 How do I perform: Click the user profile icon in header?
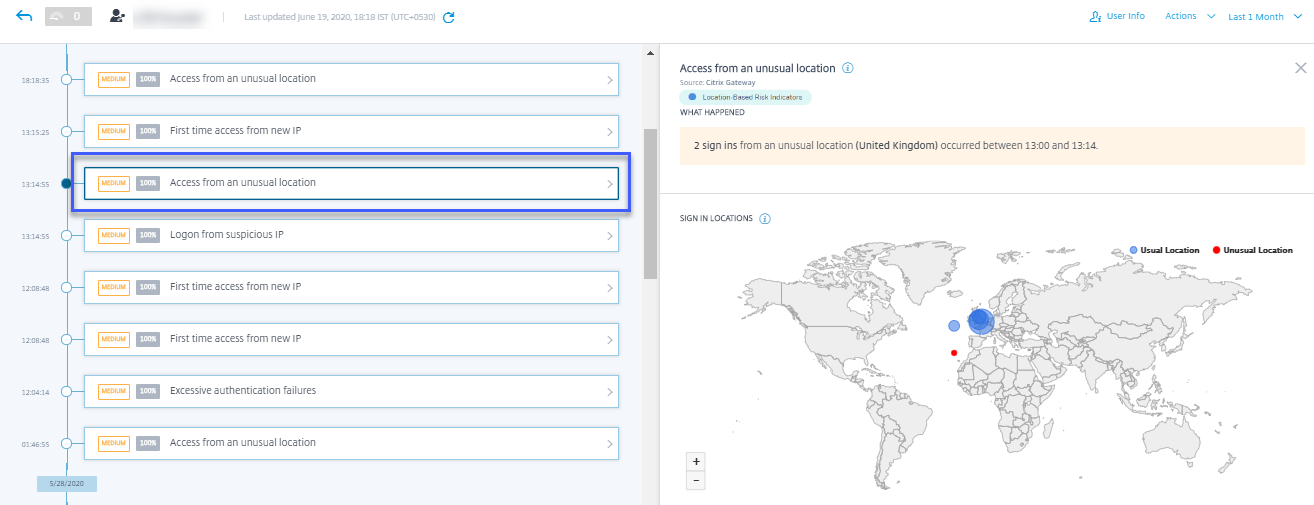click(118, 17)
